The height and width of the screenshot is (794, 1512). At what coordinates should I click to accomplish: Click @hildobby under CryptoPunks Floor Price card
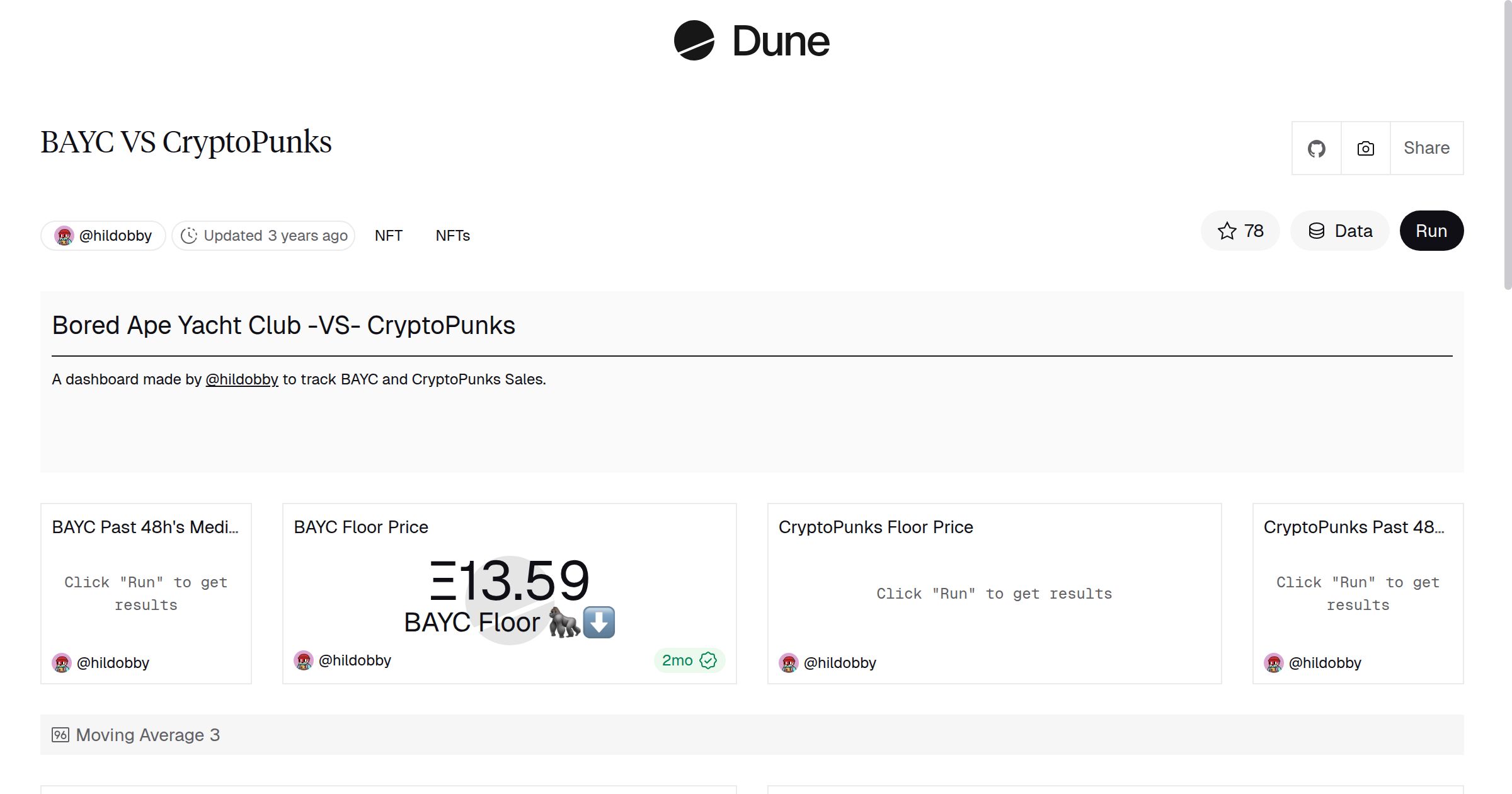[840, 663]
